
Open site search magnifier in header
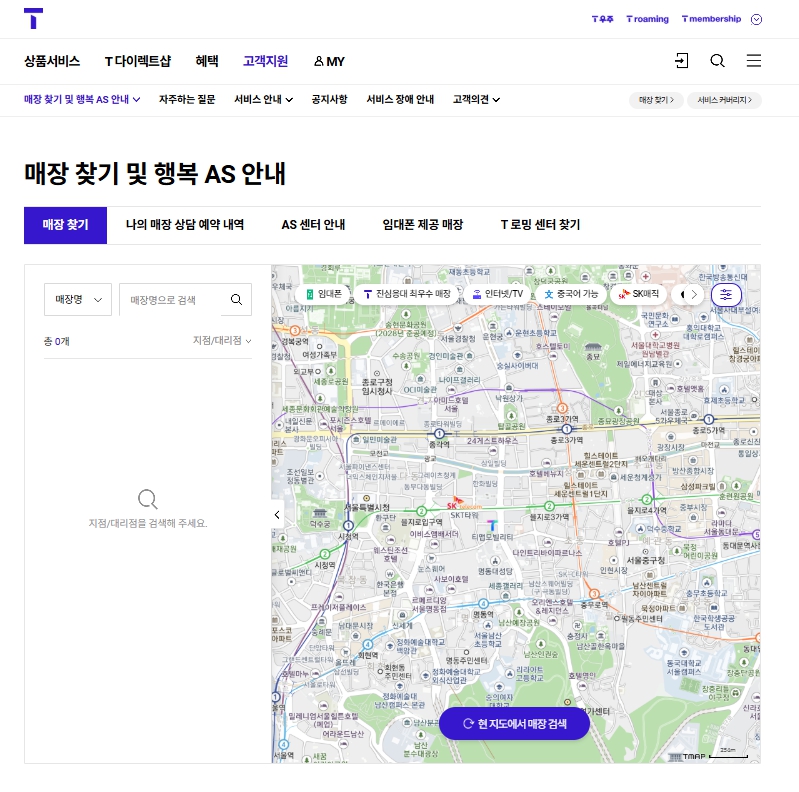click(x=717, y=61)
